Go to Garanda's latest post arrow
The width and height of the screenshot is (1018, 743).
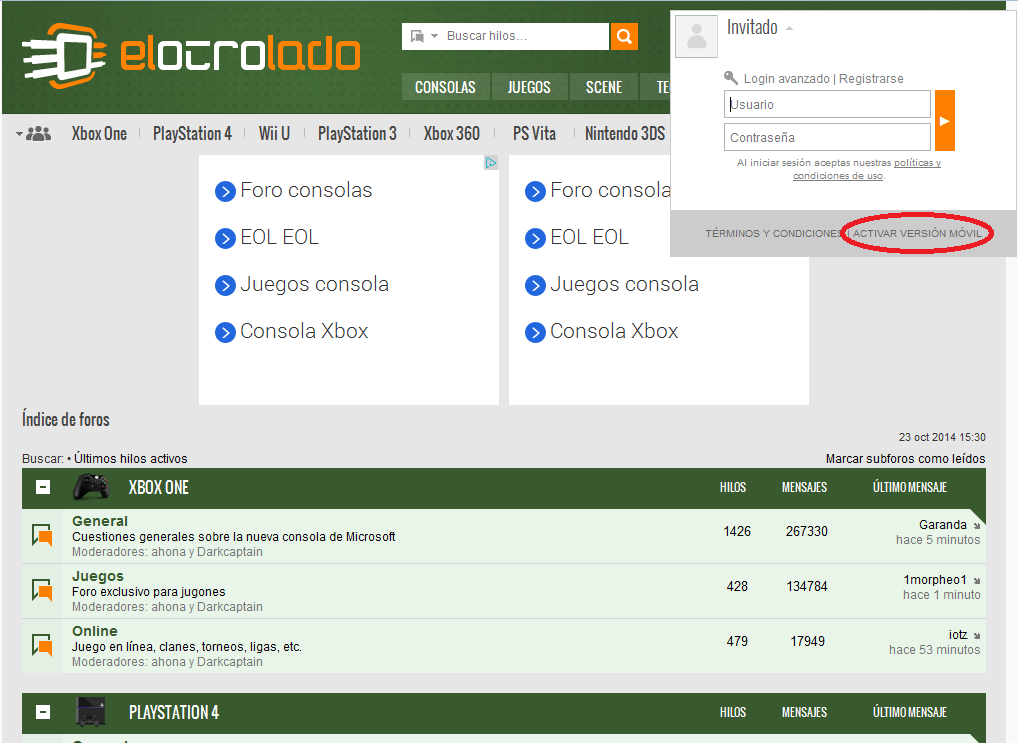[976, 525]
